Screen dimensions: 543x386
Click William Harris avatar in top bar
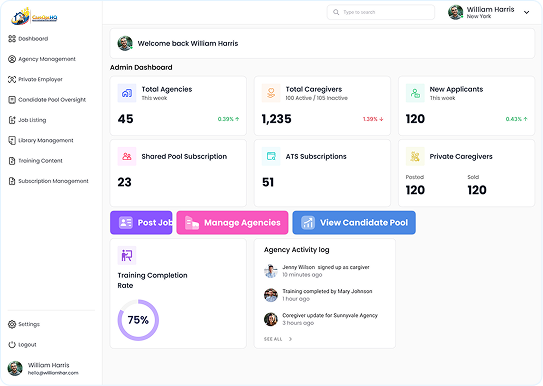point(455,12)
